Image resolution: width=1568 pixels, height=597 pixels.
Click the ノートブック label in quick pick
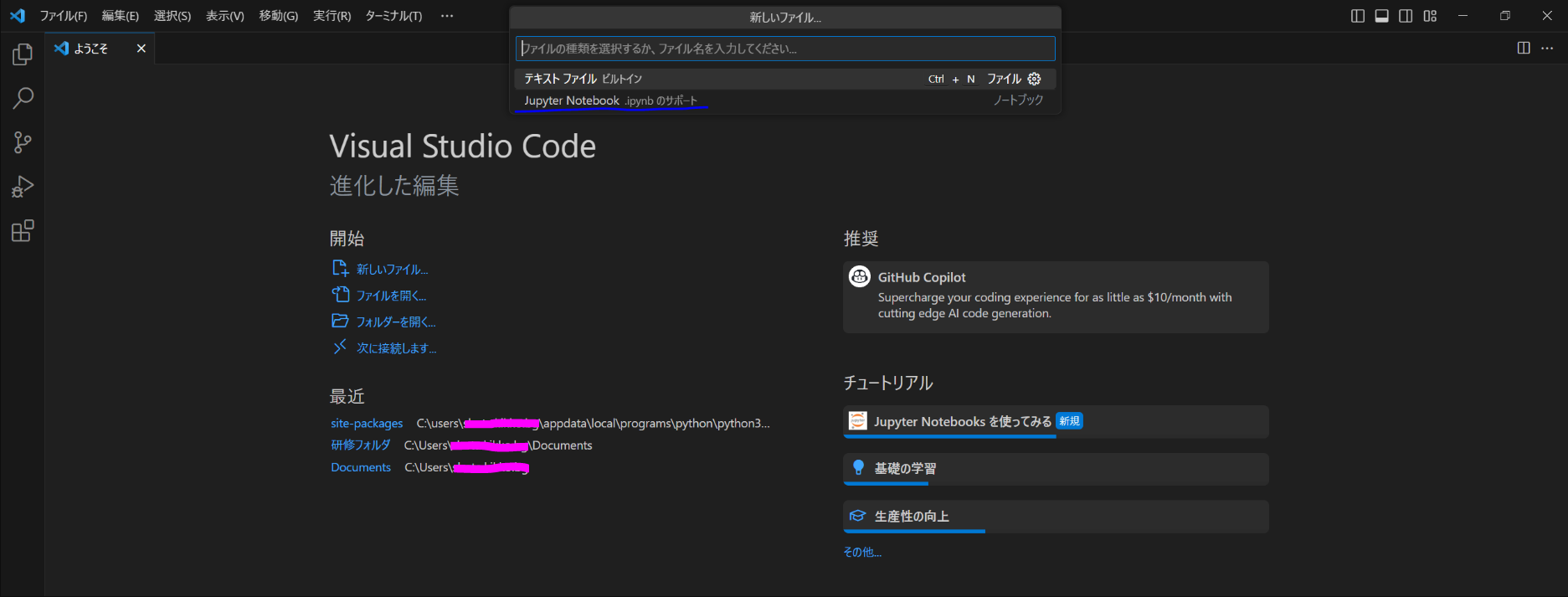[1018, 100]
